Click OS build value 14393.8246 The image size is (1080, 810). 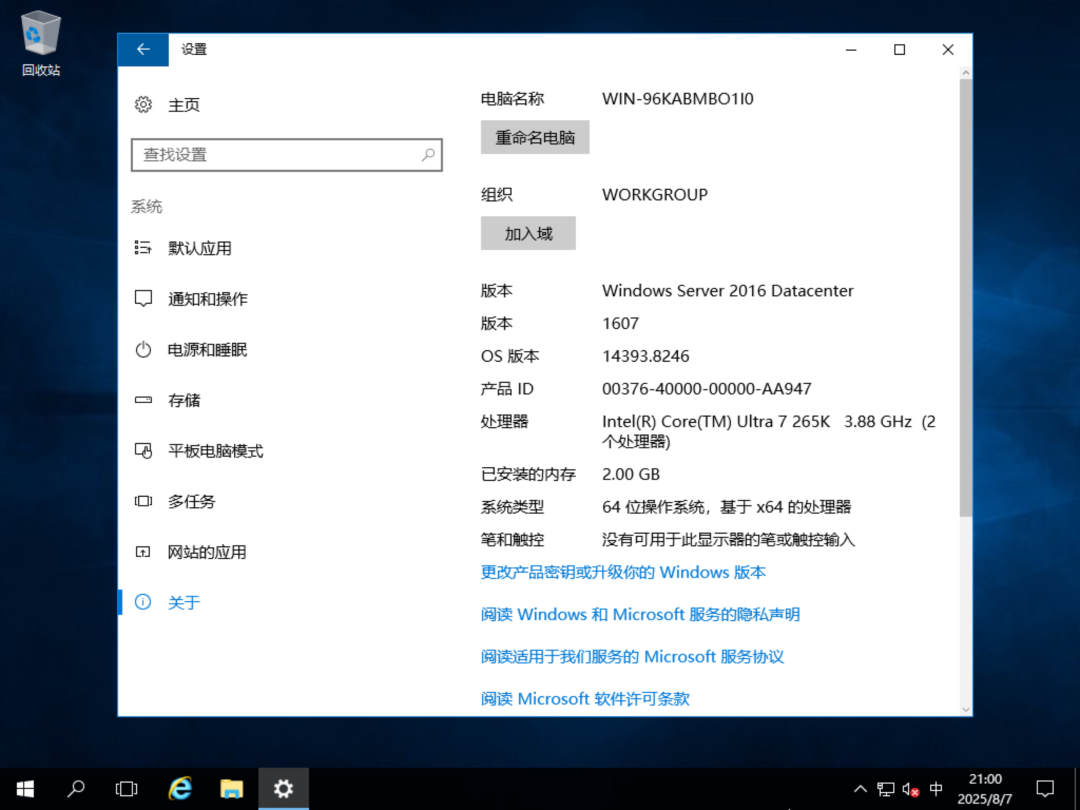[646, 356]
